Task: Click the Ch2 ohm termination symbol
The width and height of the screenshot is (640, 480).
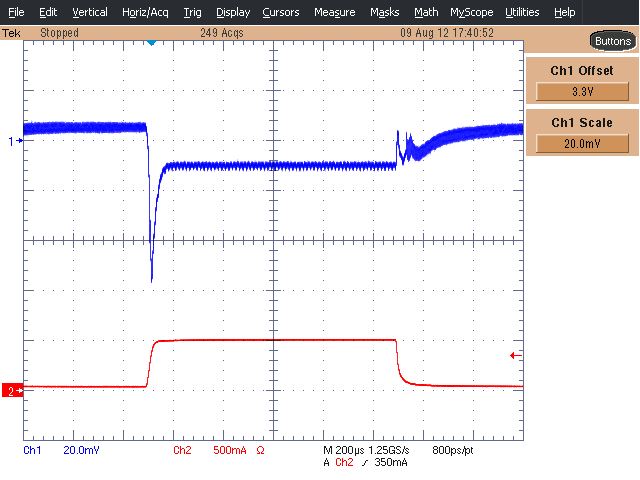Action: click(x=260, y=450)
